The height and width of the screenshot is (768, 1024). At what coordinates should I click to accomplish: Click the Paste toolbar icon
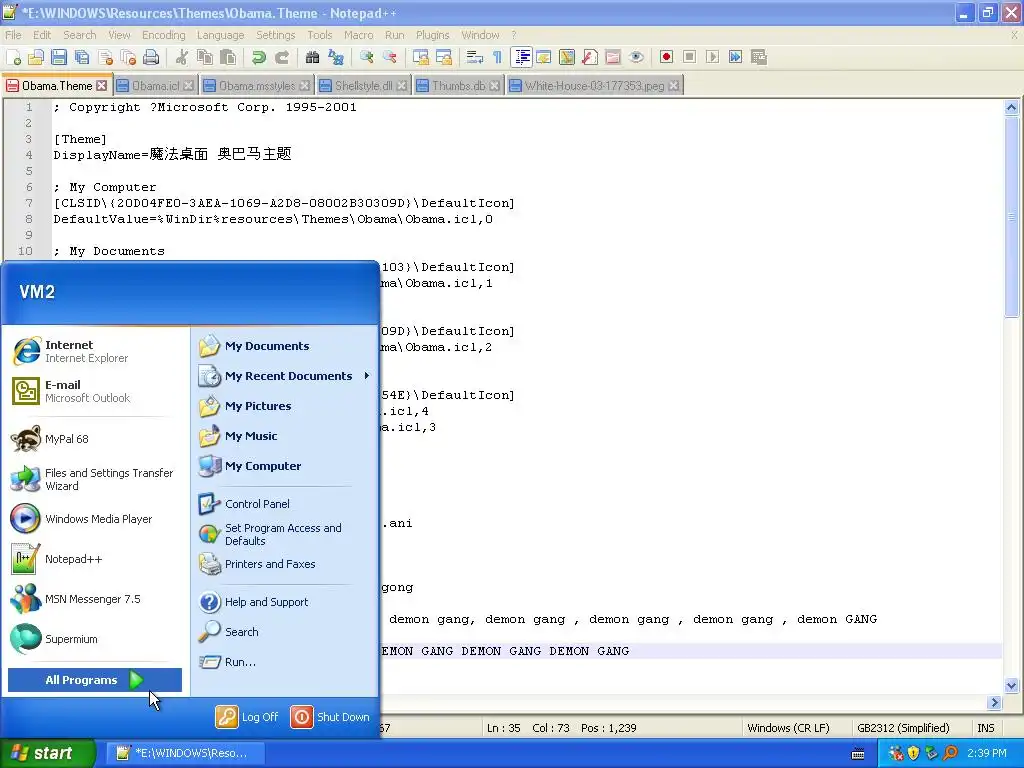[227, 57]
